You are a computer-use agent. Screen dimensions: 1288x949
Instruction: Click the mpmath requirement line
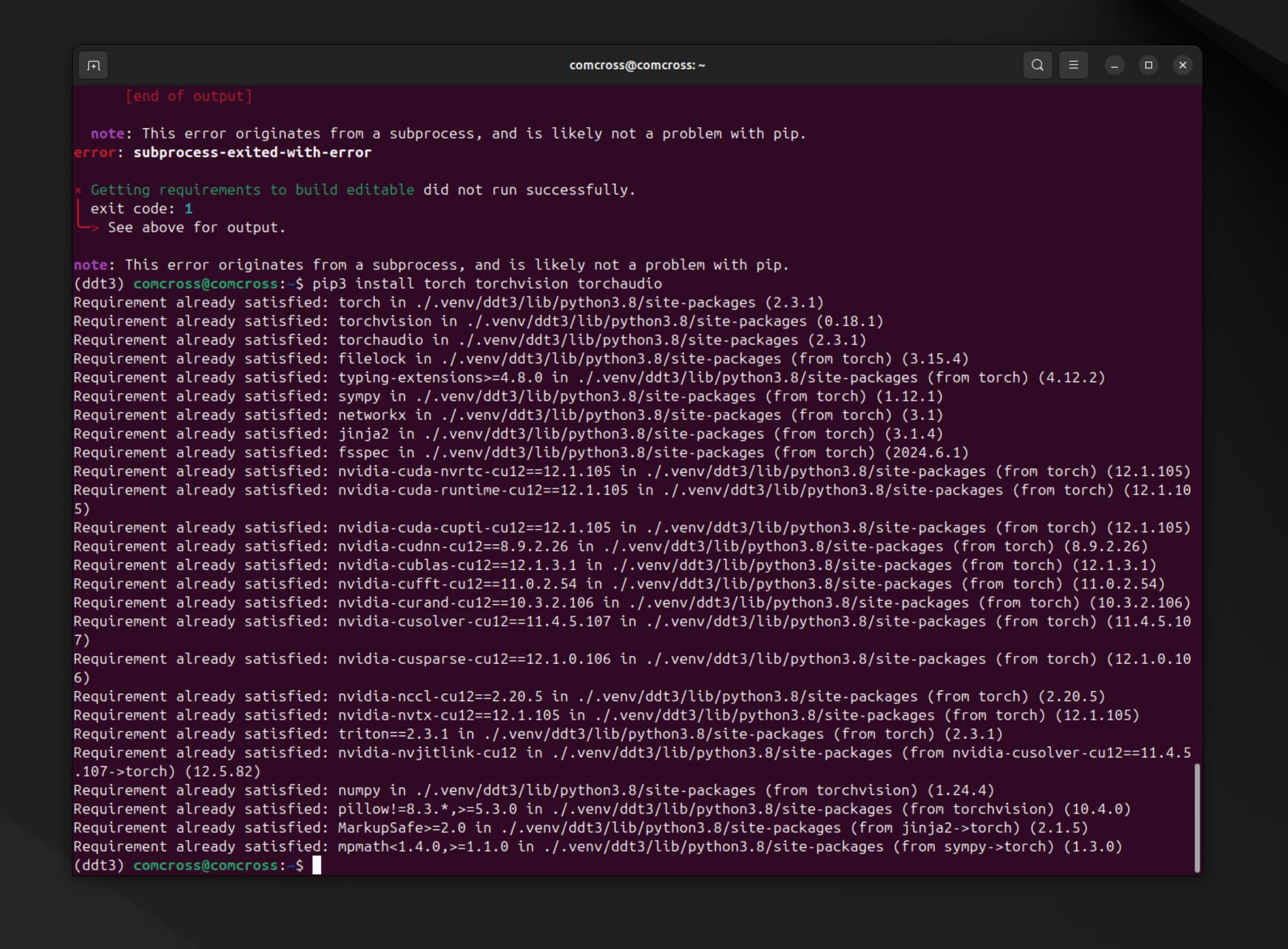[423, 846]
